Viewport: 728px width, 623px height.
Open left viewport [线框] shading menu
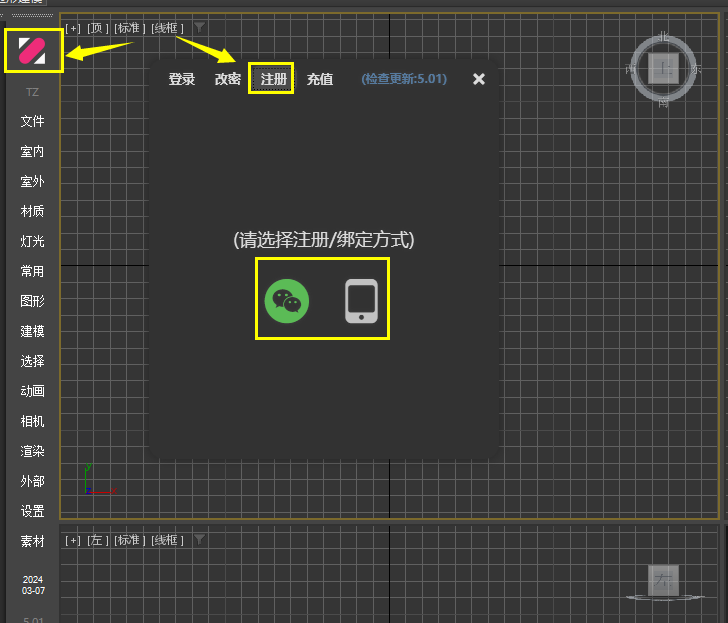click(x=167, y=540)
